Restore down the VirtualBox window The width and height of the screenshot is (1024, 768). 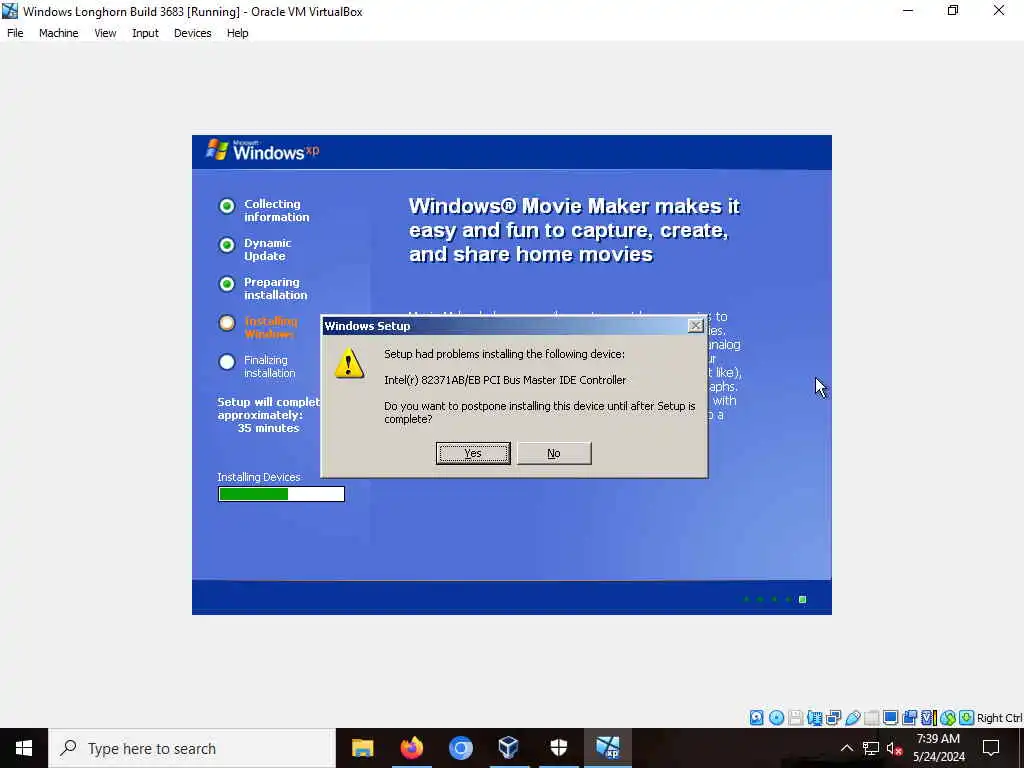click(x=953, y=11)
